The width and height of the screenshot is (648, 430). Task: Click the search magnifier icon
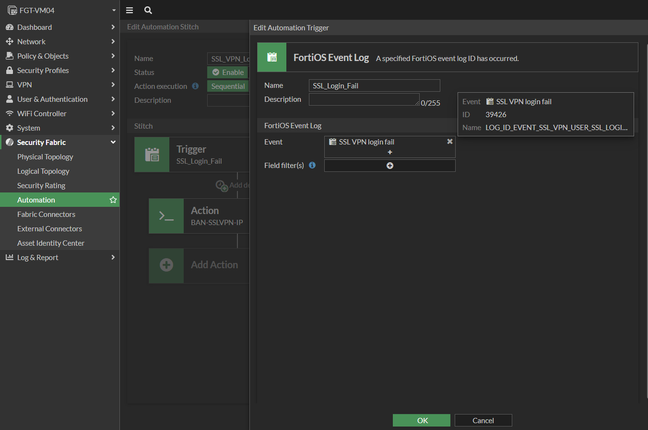click(148, 10)
